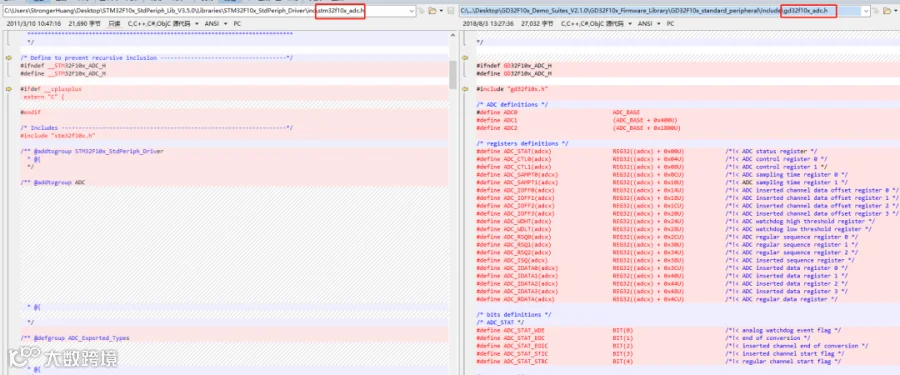The width and height of the screenshot is (900, 375).
Task: Select right line '#define ADC_SAMPT0(adcx)'
Action: tap(518, 175)
